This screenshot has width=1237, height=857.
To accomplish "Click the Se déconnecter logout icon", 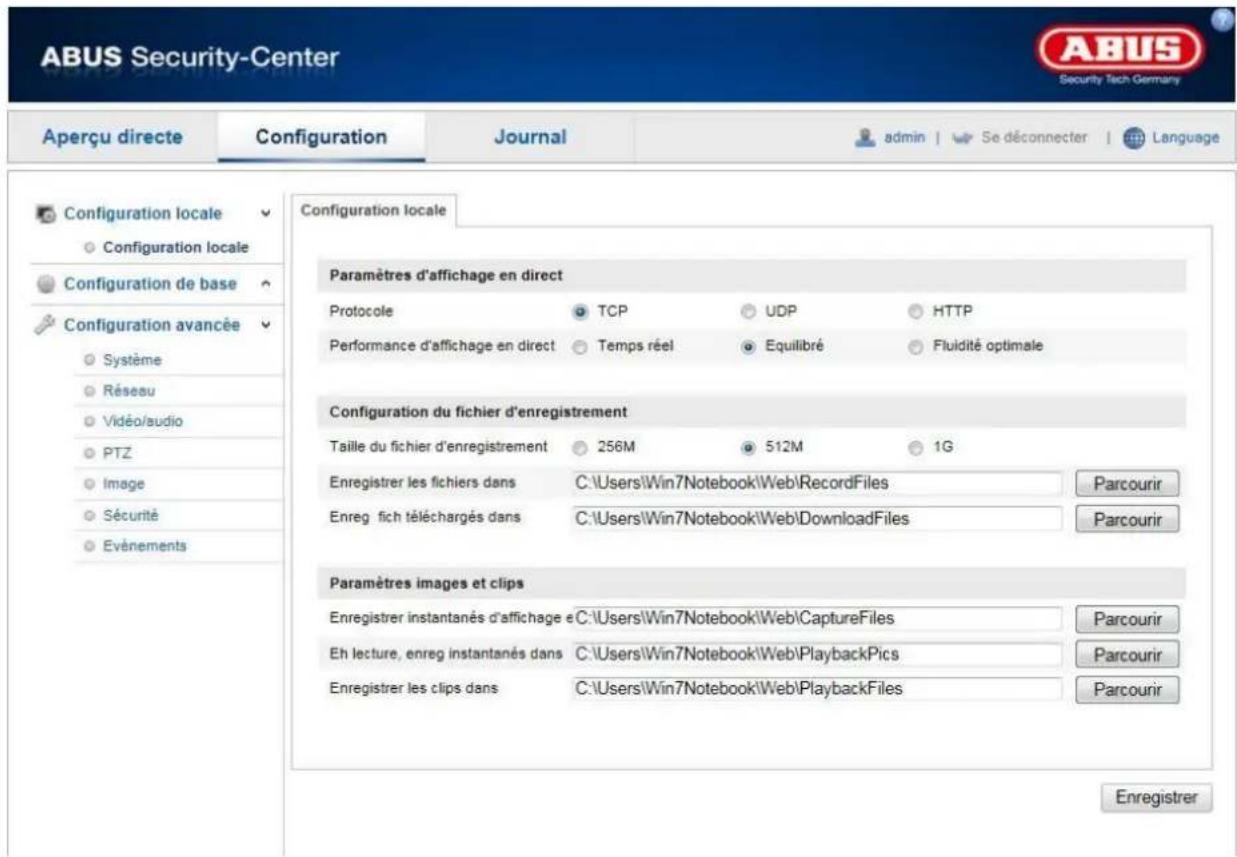I will pyautogui.click(x=961, y=137).
